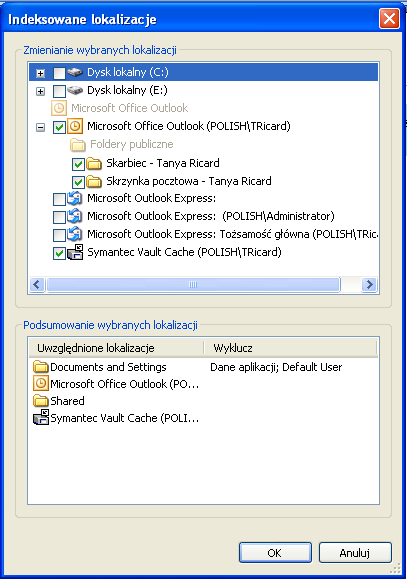
Task: Uncheck Microsoft Office Outlook (POLISH\TRicard) checkbox
Action: (x=59, y=127)
